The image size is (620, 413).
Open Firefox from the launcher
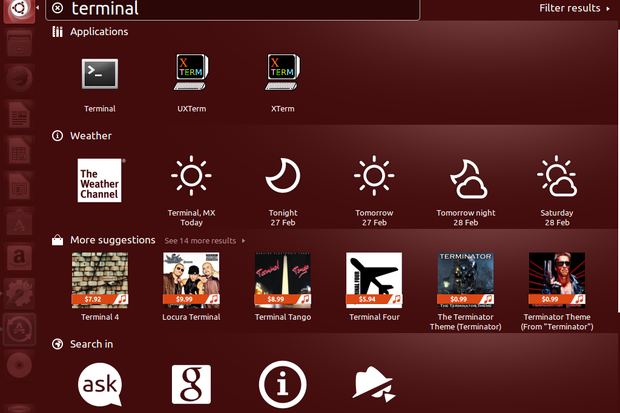tap(19, 78)
